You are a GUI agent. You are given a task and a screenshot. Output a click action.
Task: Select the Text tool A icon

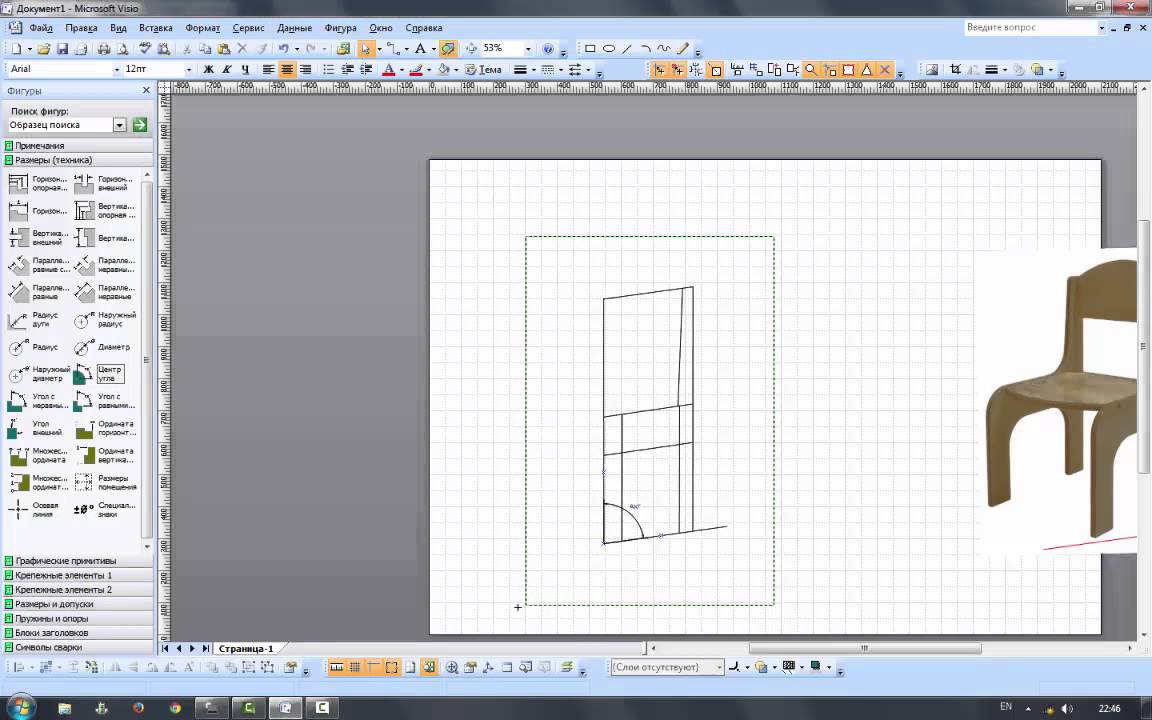point(420,48)
